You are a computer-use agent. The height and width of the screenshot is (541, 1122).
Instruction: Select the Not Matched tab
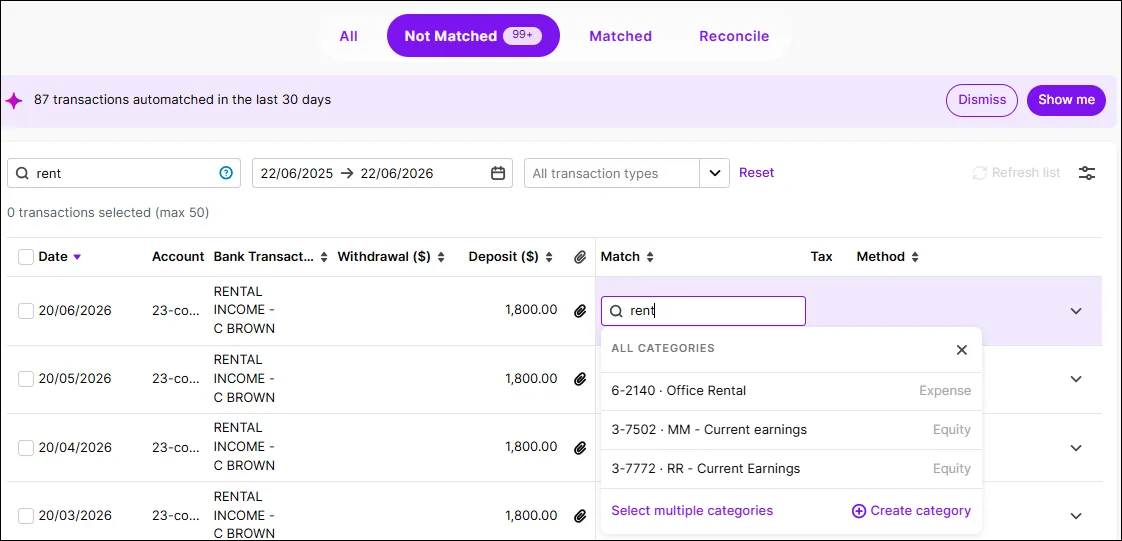[473, 36]
